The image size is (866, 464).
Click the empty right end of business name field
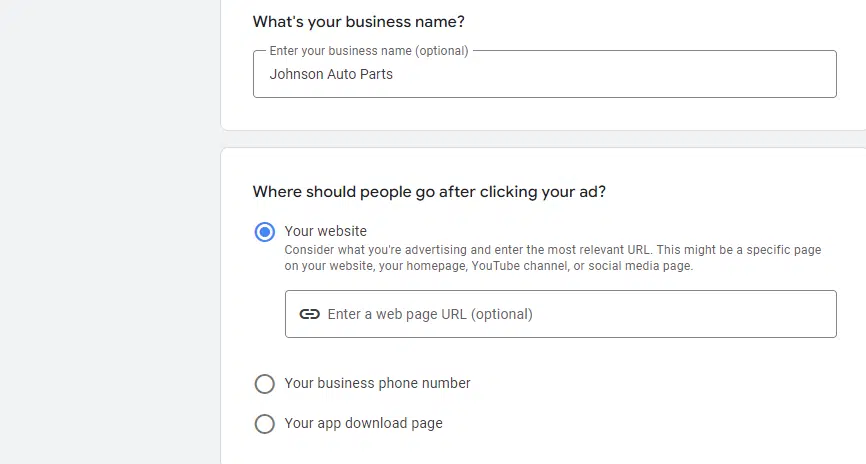pyautogui.click(x=780, y=75)
